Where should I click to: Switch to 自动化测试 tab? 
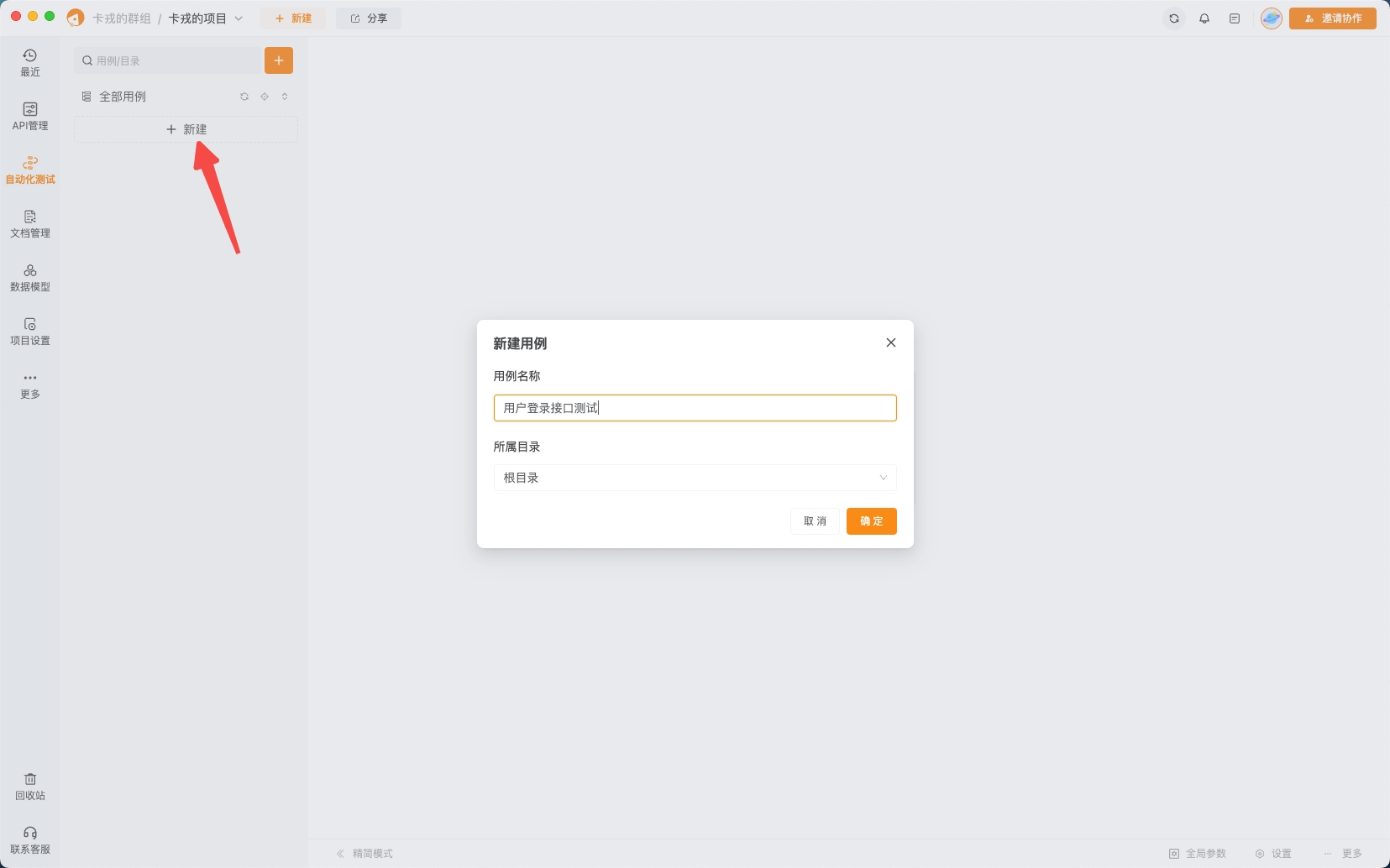point(30,170)
